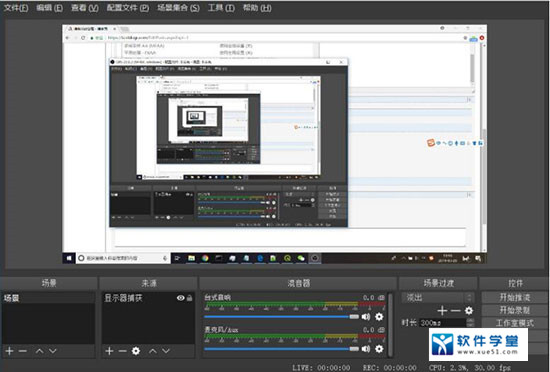Toggle the lock on the 显示器捕获 source
Viewport: 550px width, 372px height.
pos(189,298)
